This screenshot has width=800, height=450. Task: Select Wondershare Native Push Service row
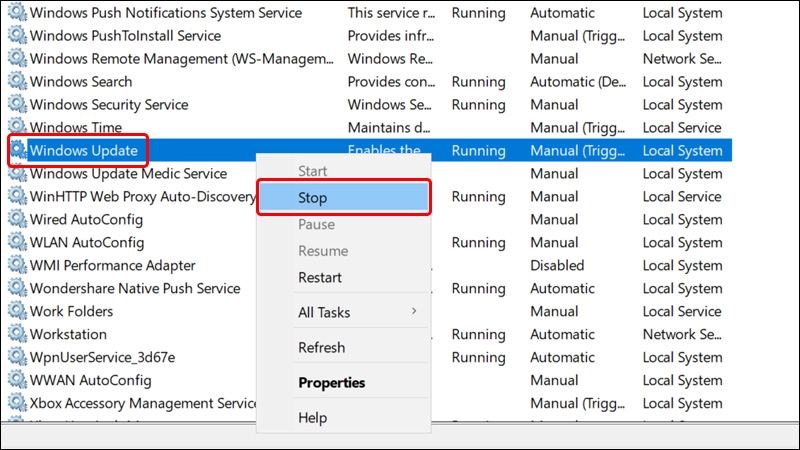[x=135, y=288]
